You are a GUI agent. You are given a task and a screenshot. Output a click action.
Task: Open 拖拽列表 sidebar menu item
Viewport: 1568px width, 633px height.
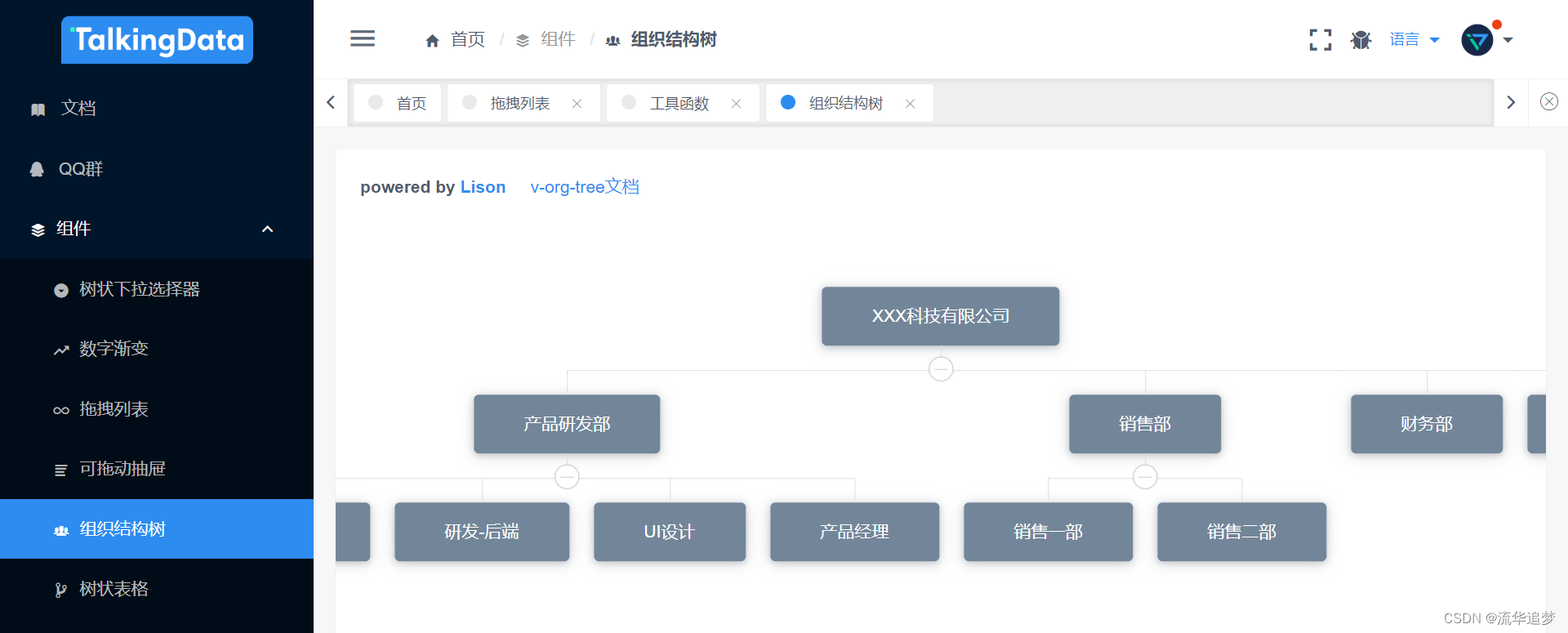click(x=157, y=409)
